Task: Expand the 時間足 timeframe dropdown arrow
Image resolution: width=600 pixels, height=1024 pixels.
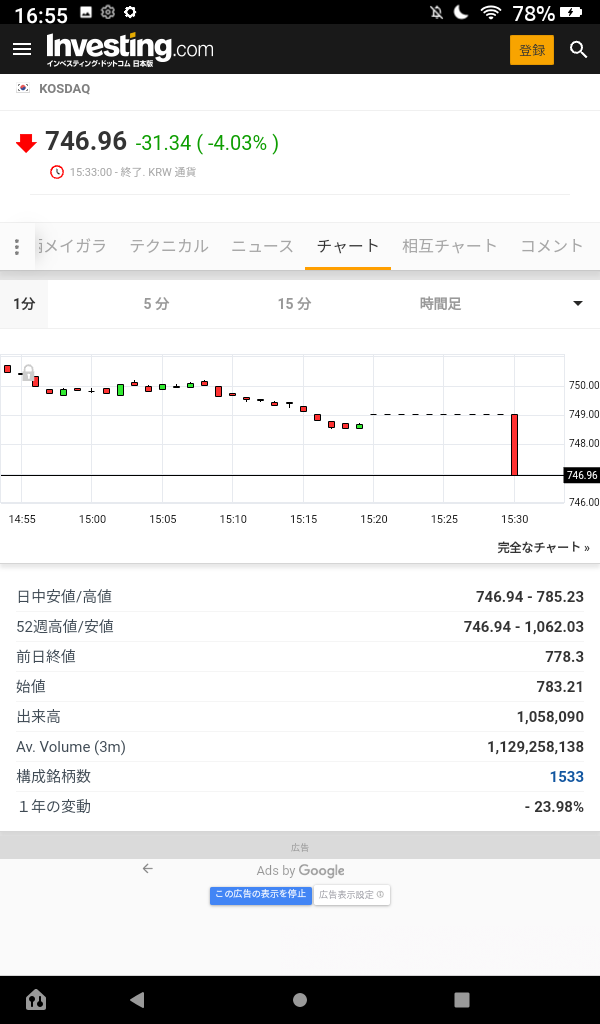Action: click(x=577, y=304)
